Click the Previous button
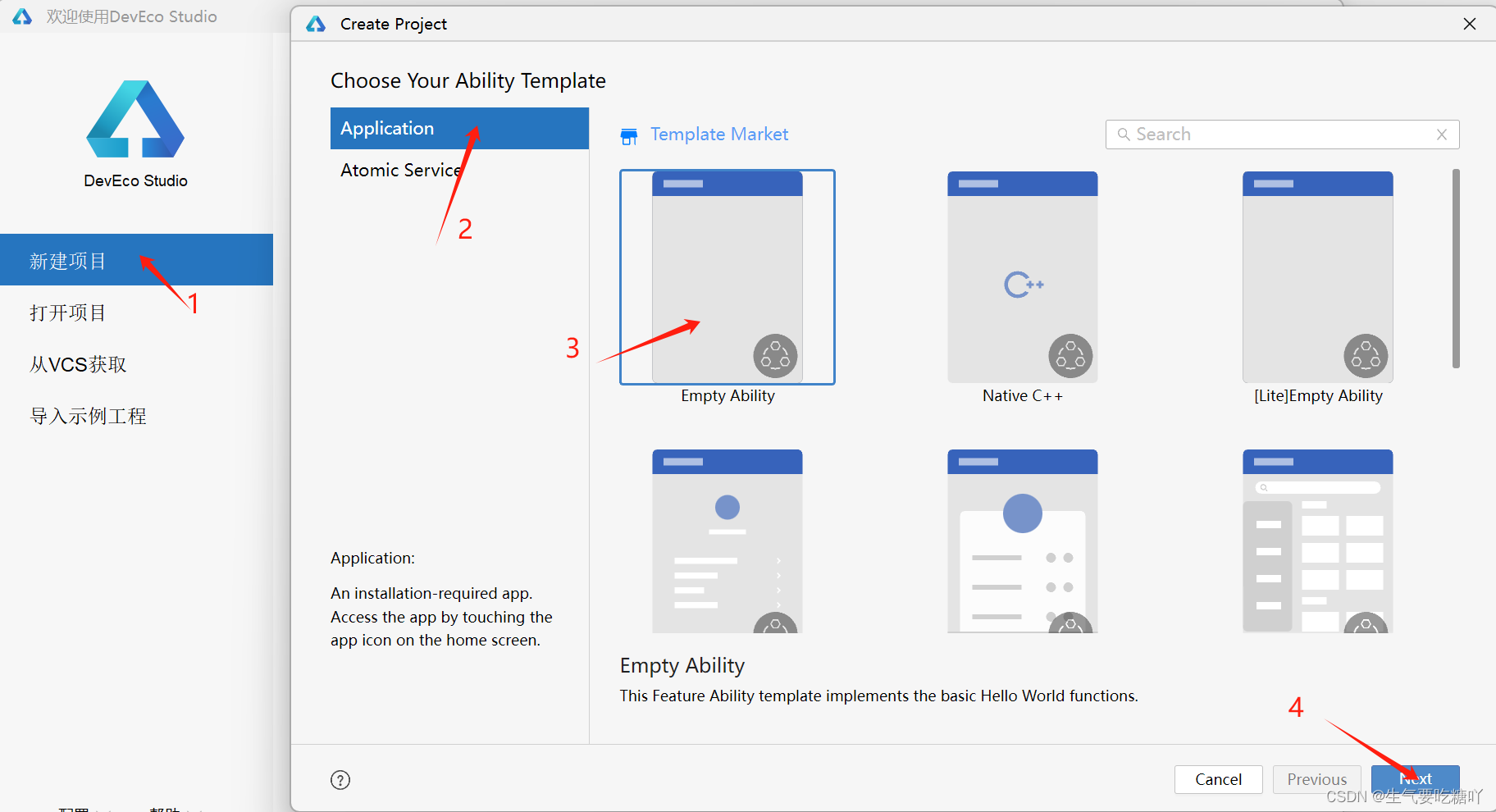Viewport: 1496px width, 812px height. (x=1316, y=779)
